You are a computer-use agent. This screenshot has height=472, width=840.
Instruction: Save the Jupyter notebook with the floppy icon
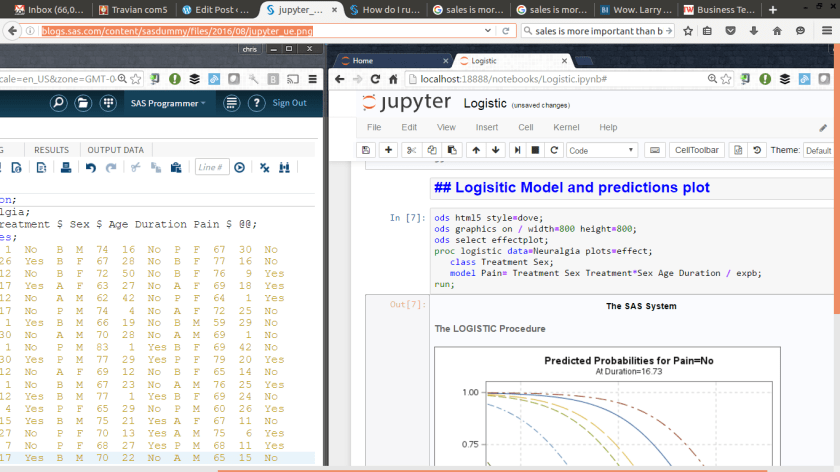(x=366, y=151)
